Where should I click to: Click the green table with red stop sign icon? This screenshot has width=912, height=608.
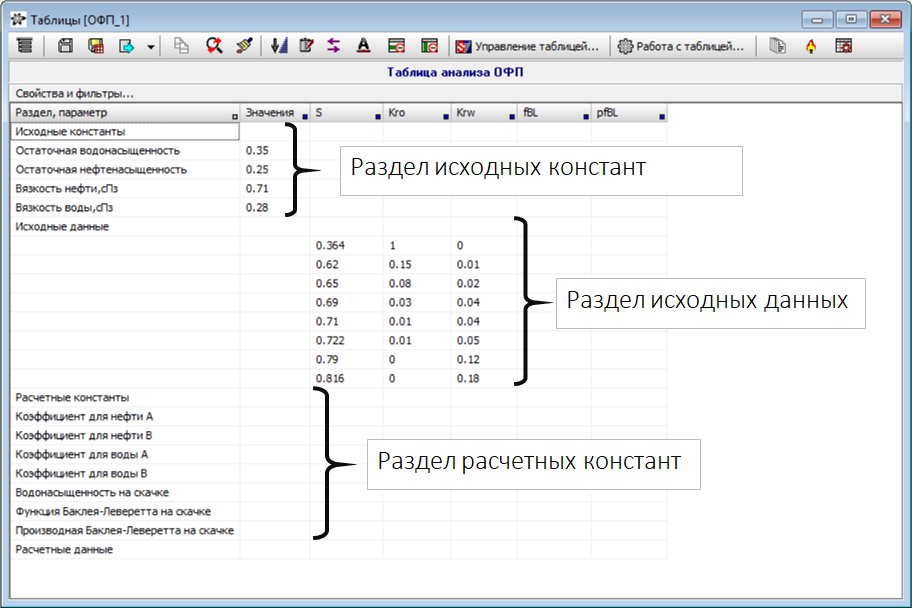397,46
